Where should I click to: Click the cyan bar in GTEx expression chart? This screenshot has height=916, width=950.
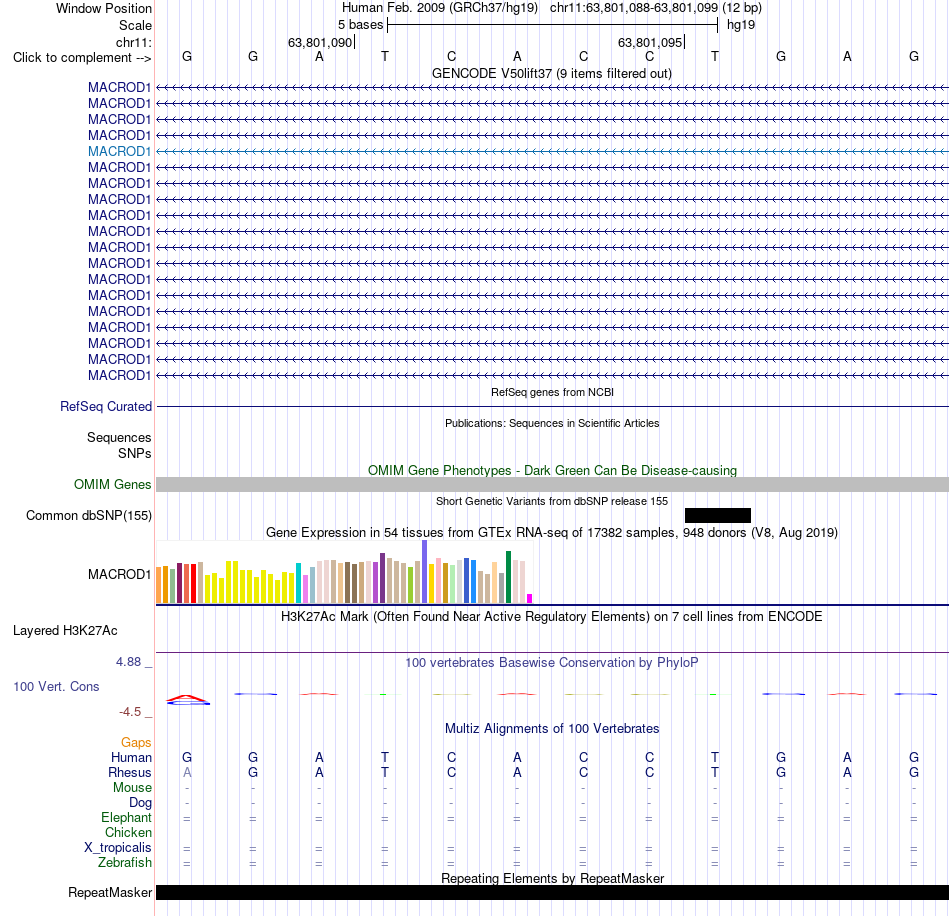click(x=299, y=583)
